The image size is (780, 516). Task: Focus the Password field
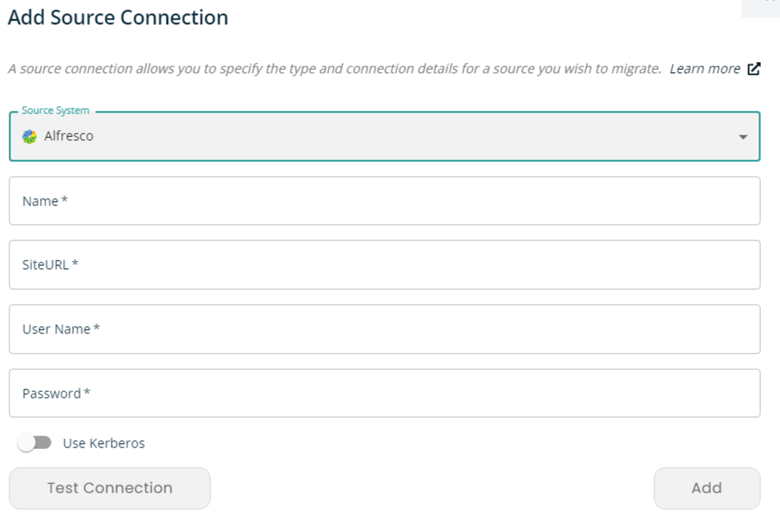point(385,393)
